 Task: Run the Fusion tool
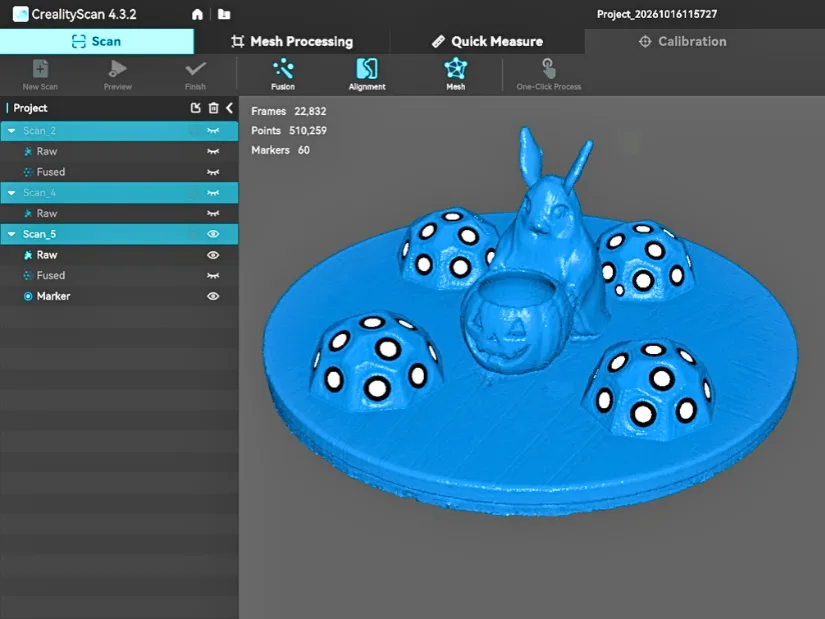coord(283,75)
